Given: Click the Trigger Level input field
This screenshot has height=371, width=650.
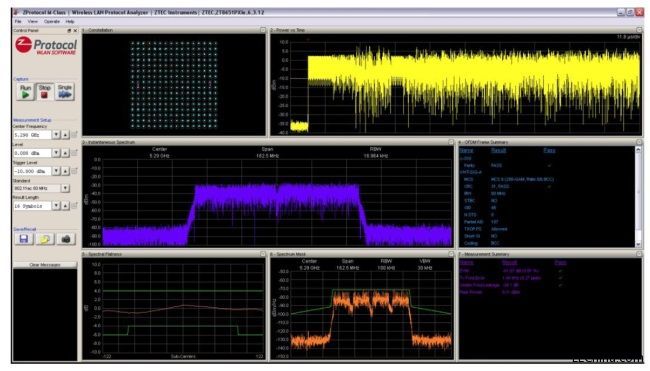Looking at the screenshot, I should (x=32, y=171).
